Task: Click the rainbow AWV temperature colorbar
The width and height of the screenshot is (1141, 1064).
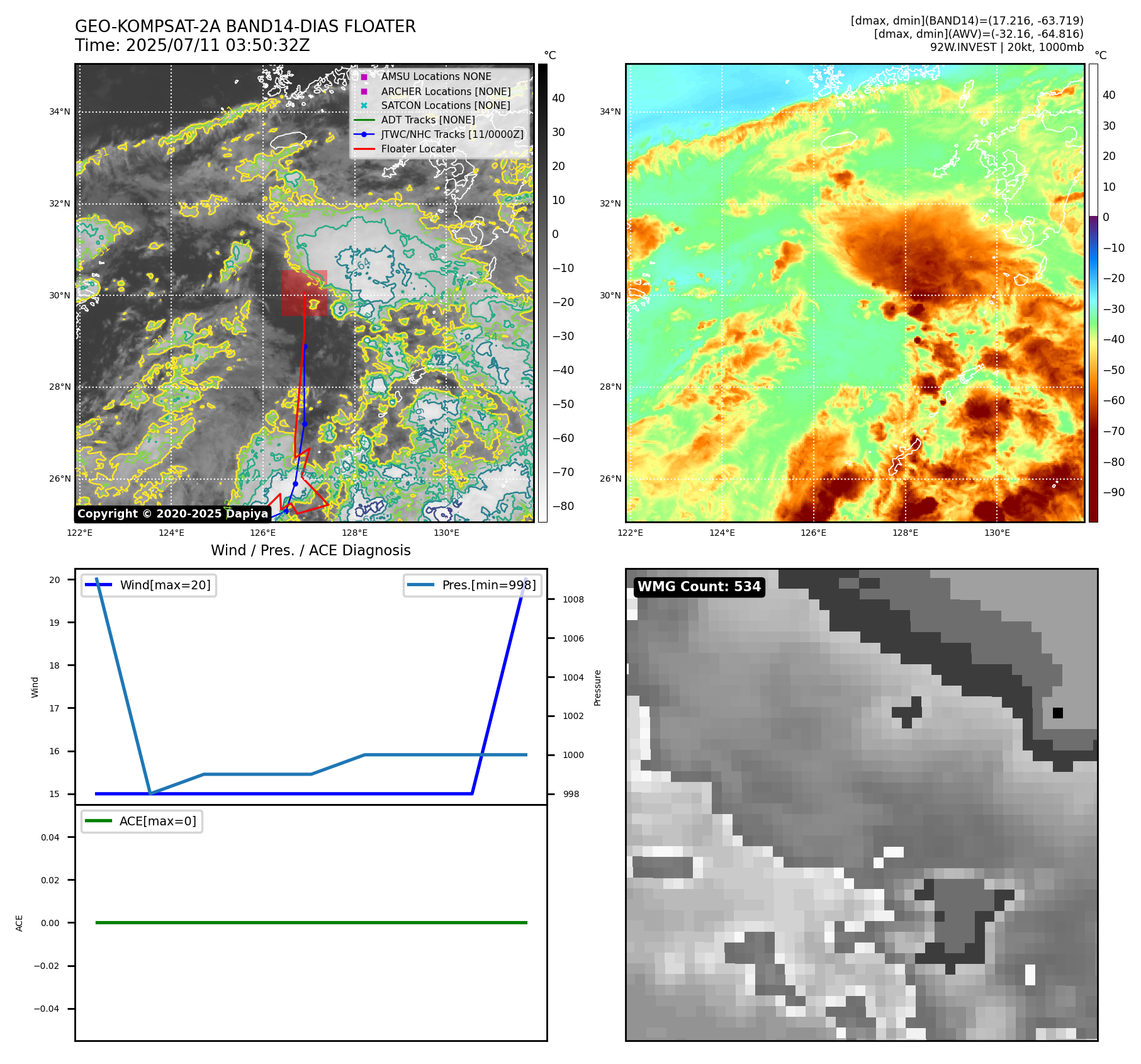Action: point(1093,293)
